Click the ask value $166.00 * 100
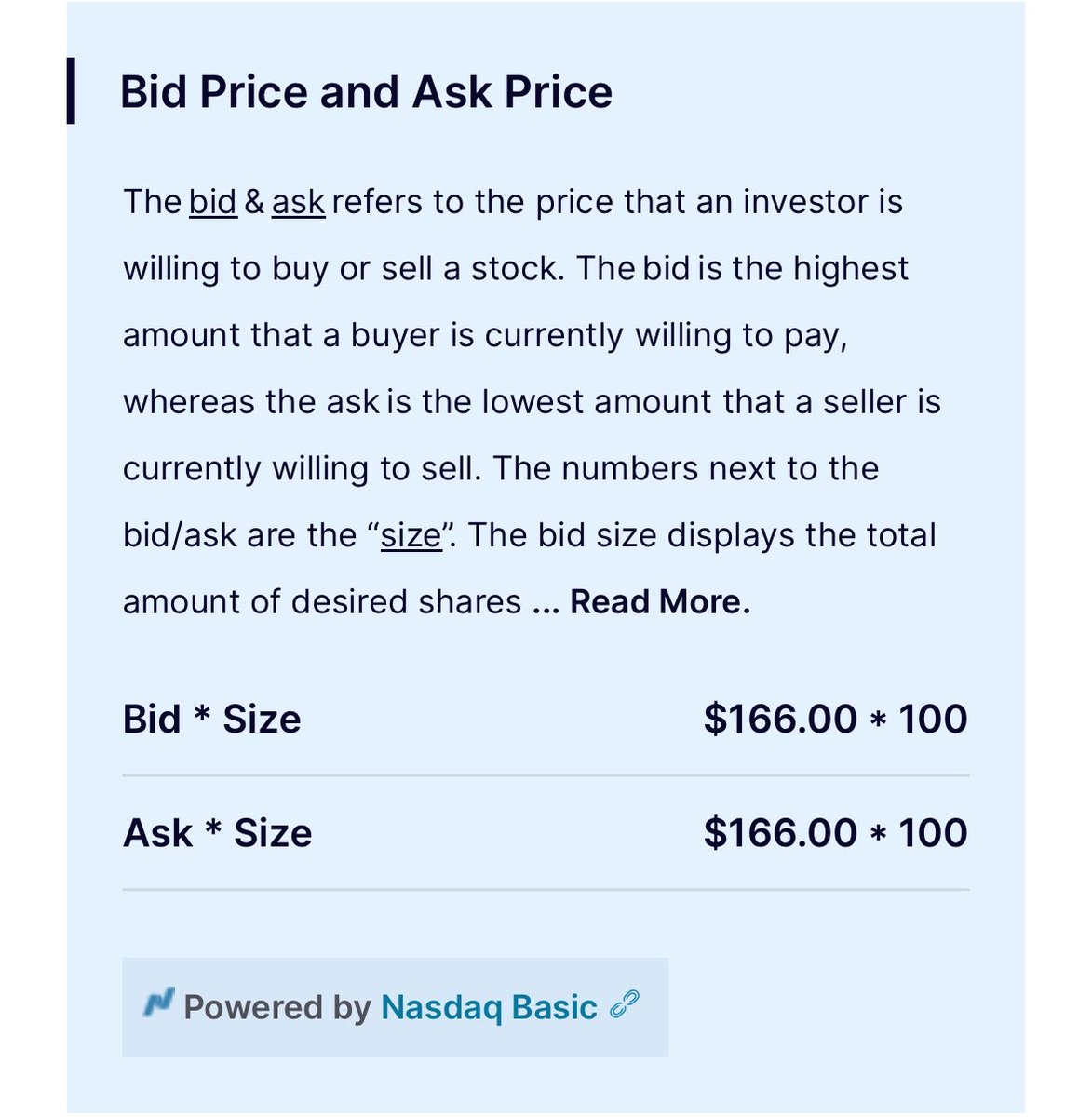The width and height of the screenshot is (1092, 1117). (836, 832)
